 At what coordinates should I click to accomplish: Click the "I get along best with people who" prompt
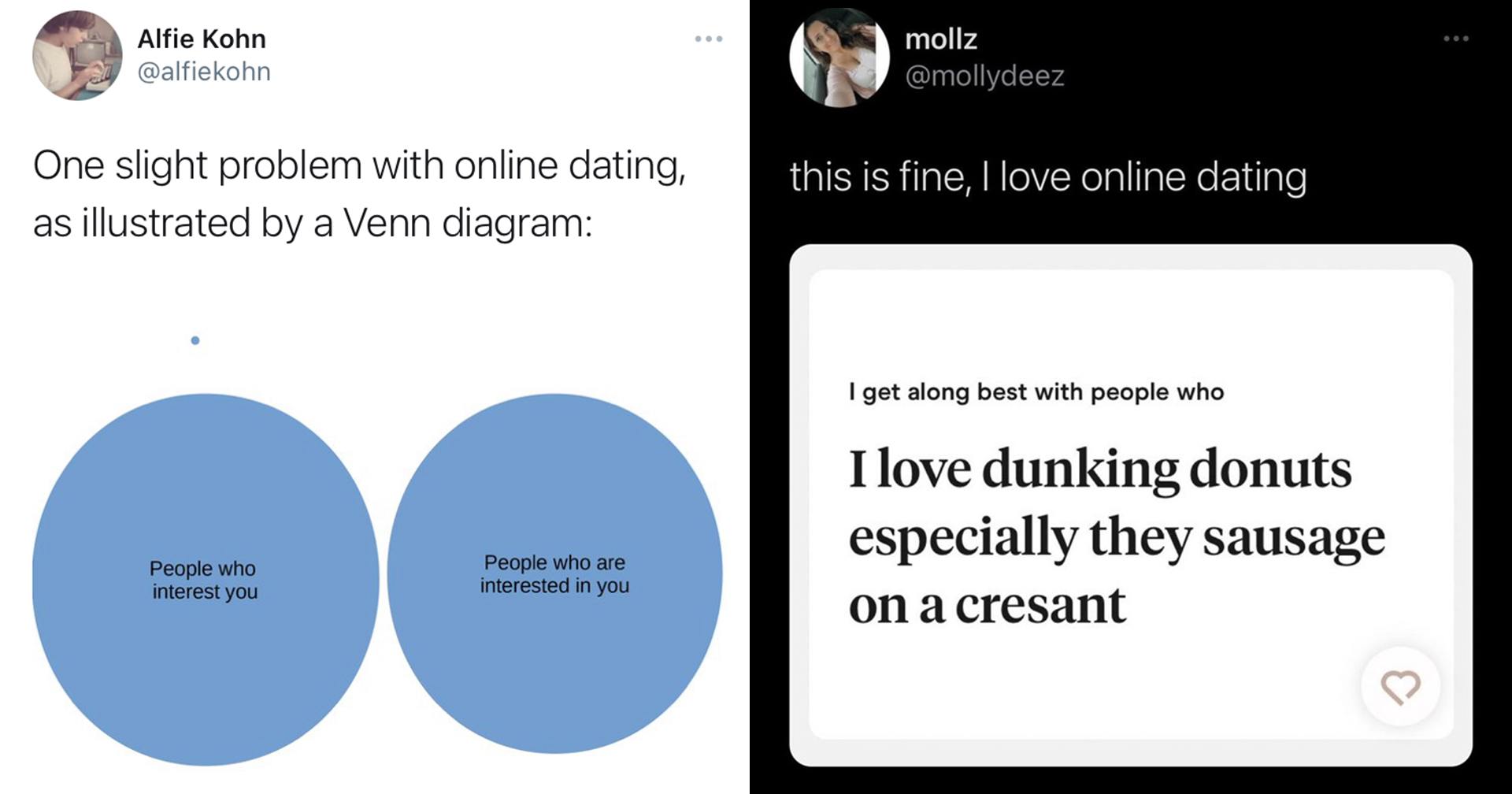point(1036,392)
